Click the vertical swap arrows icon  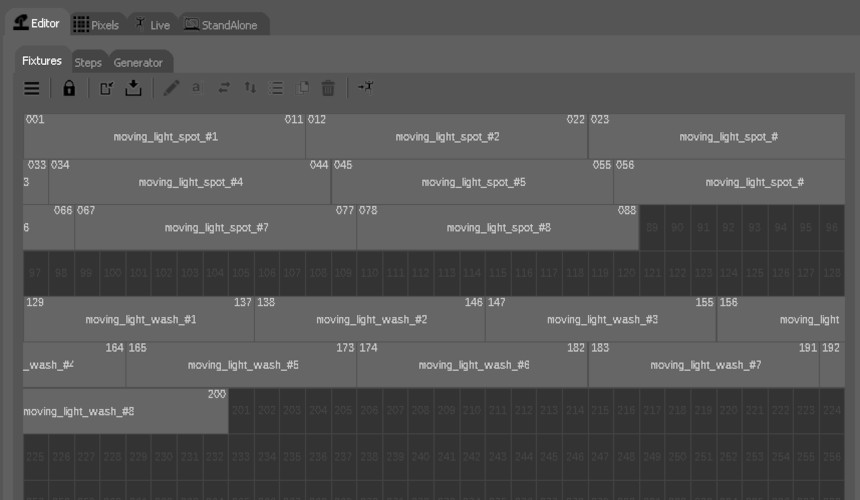[250, 88]
